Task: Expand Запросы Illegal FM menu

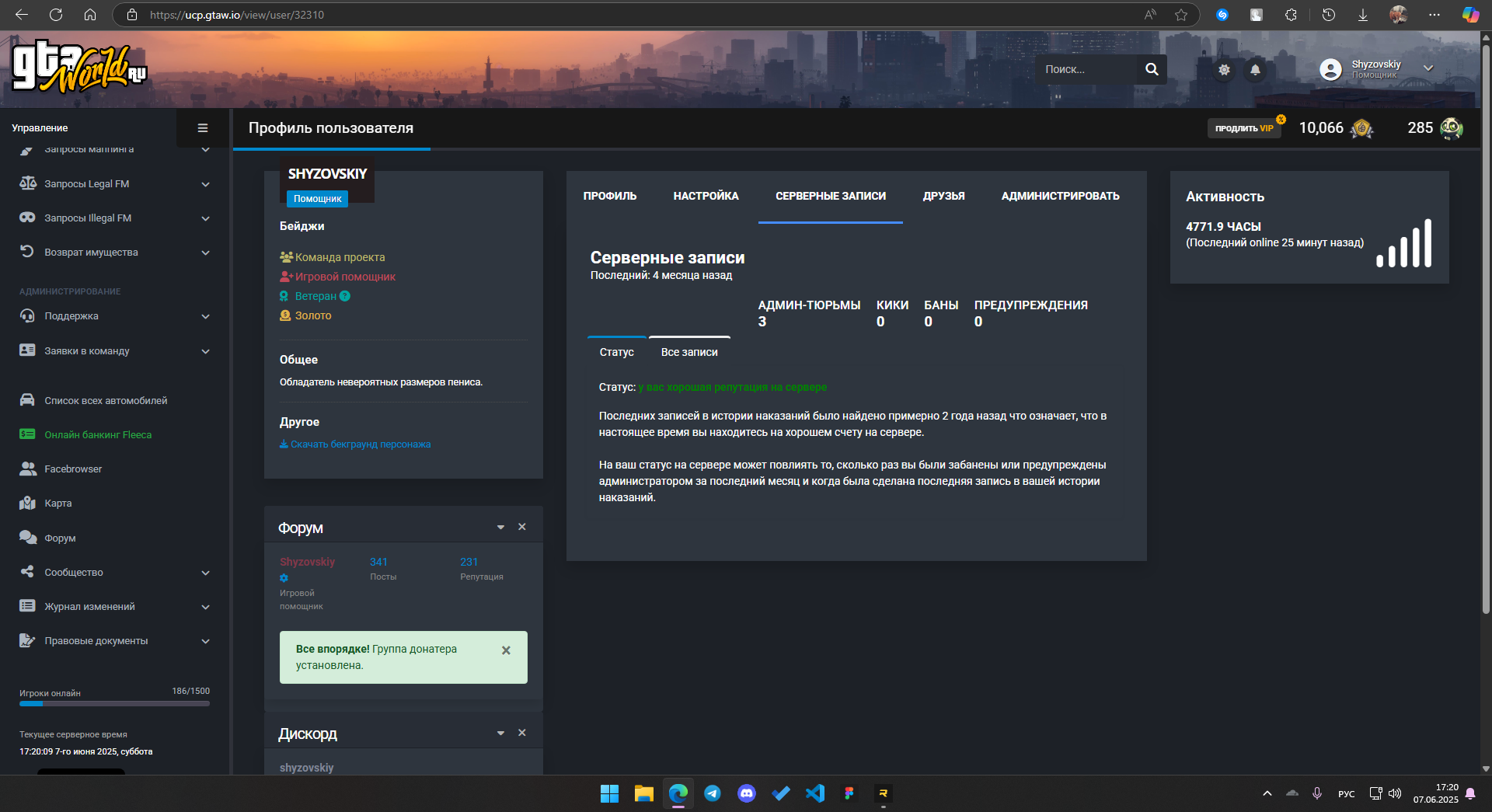Action: 205,218
